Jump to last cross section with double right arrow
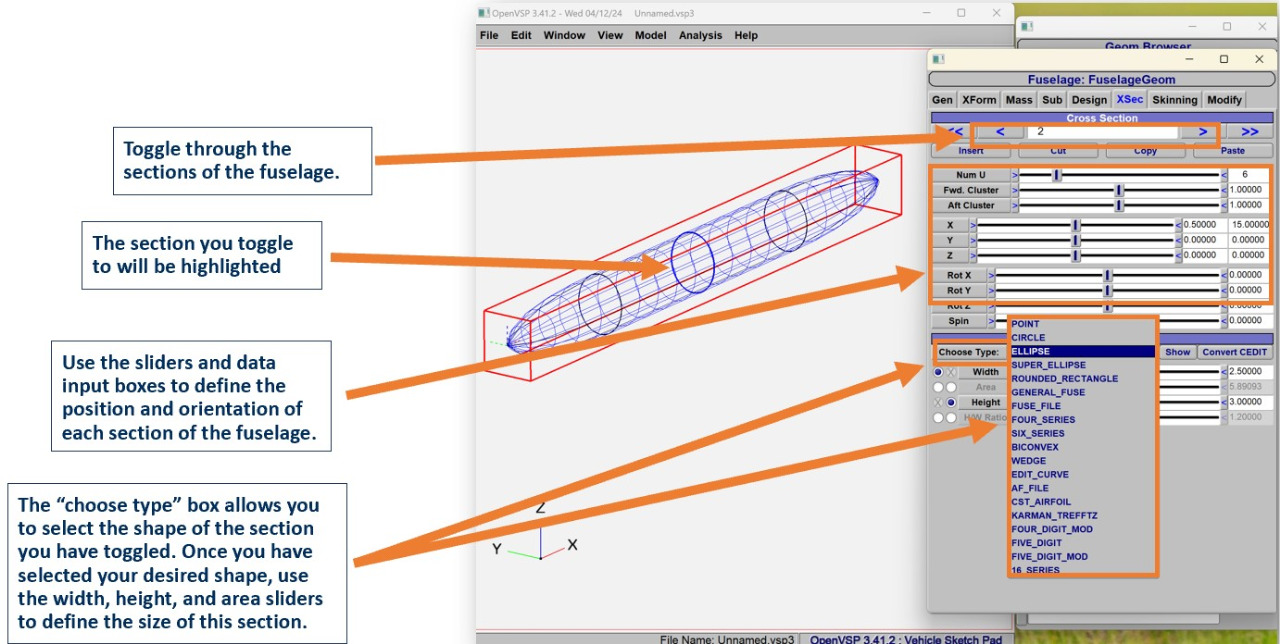This screenshot has height=644, width=1280. pos(1250,132)
